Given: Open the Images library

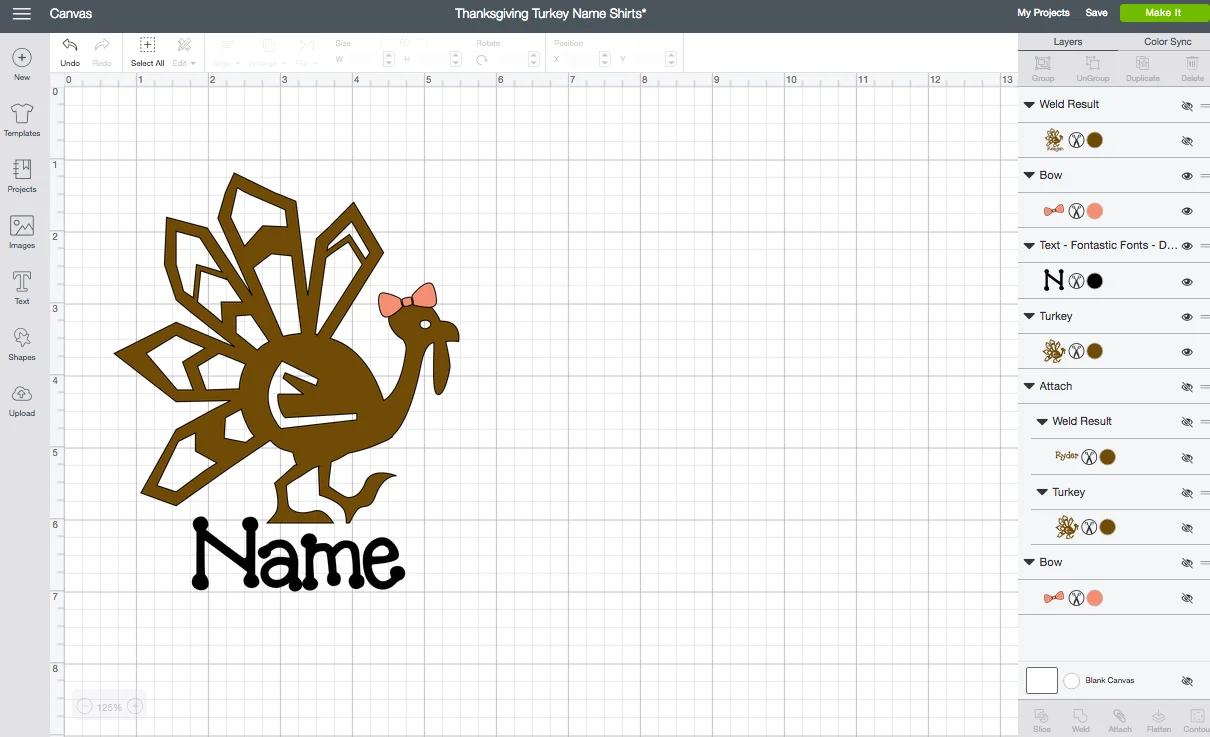Looking at the screenshot, I should click(x=22, y=232).
